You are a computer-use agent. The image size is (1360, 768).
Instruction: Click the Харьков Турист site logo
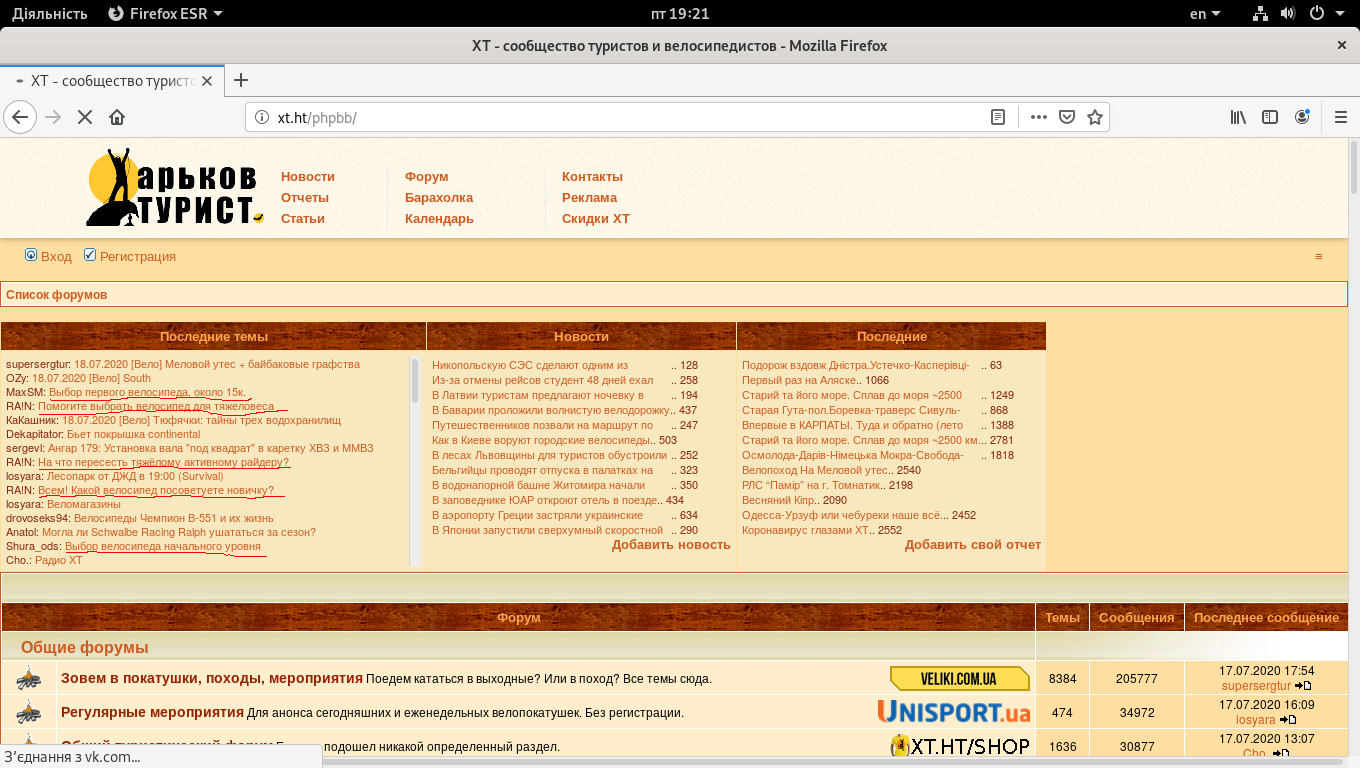[x=175, y=188]
